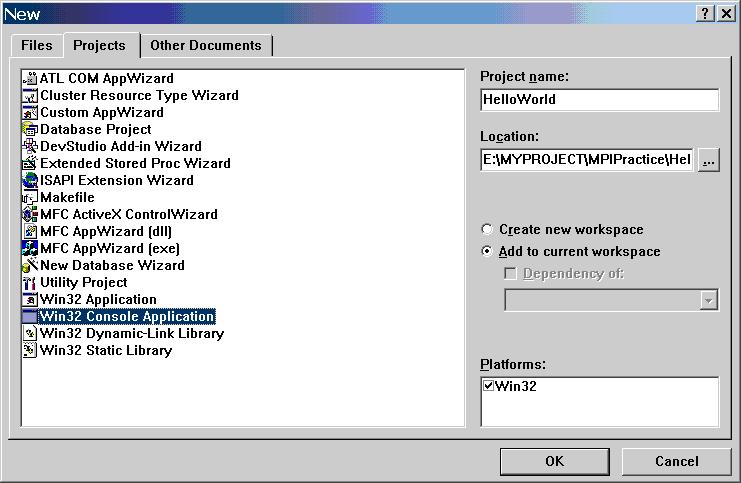This screenshot has height=483, width=741.
Task: Click the MFC ActiveX ControlWizard icon
Action: (30, 215)
